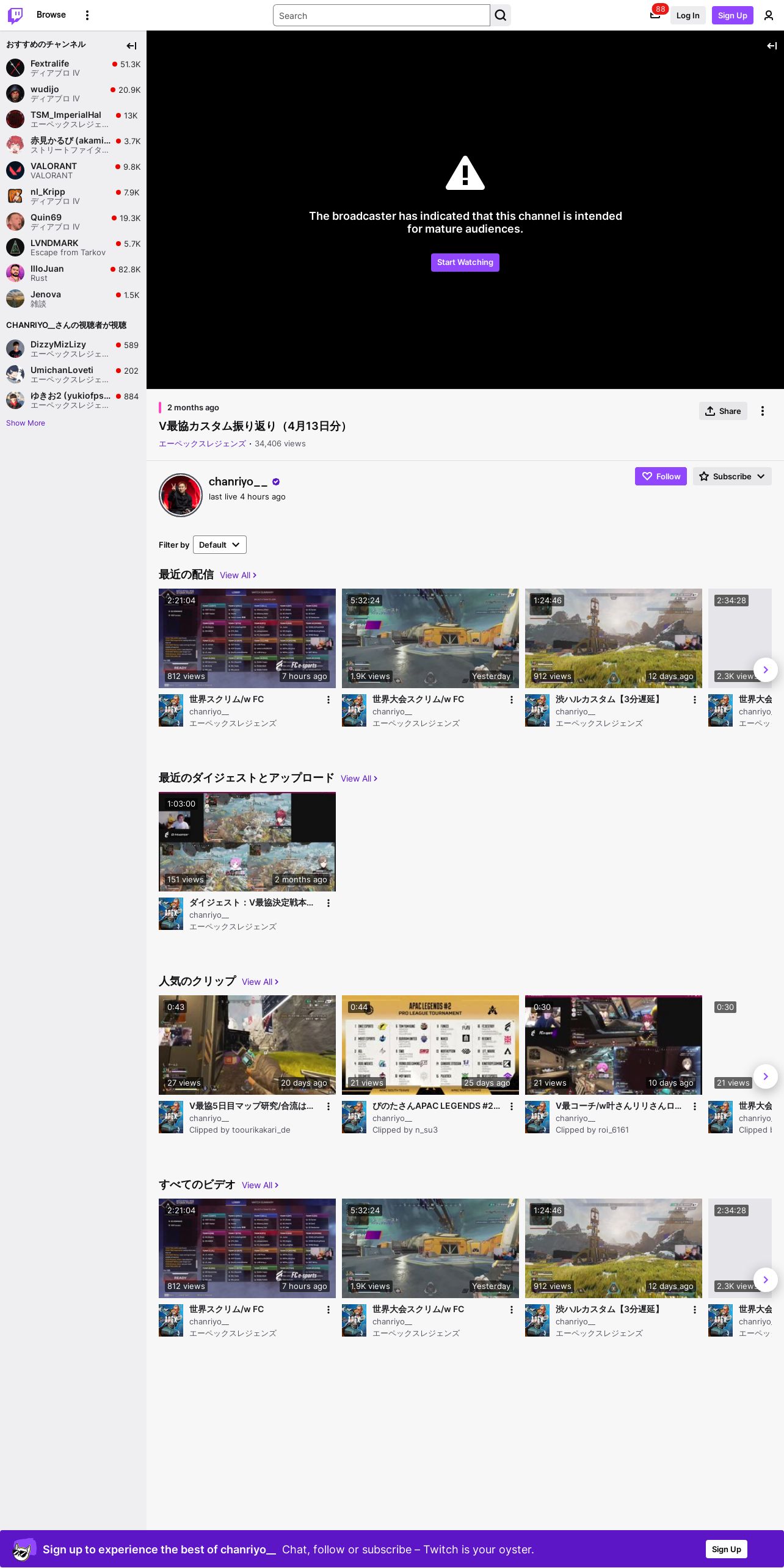Open options for V最協5日目マップ研究 clip

pyautogui.click(x=328, y=1106)
